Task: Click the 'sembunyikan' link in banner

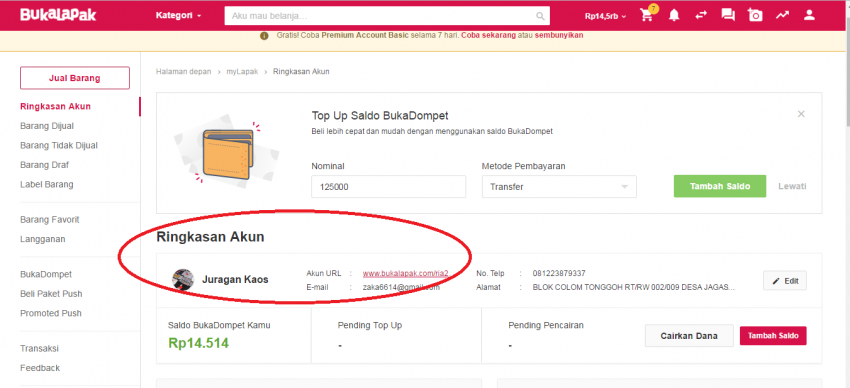Action: [x=559, y=35]
